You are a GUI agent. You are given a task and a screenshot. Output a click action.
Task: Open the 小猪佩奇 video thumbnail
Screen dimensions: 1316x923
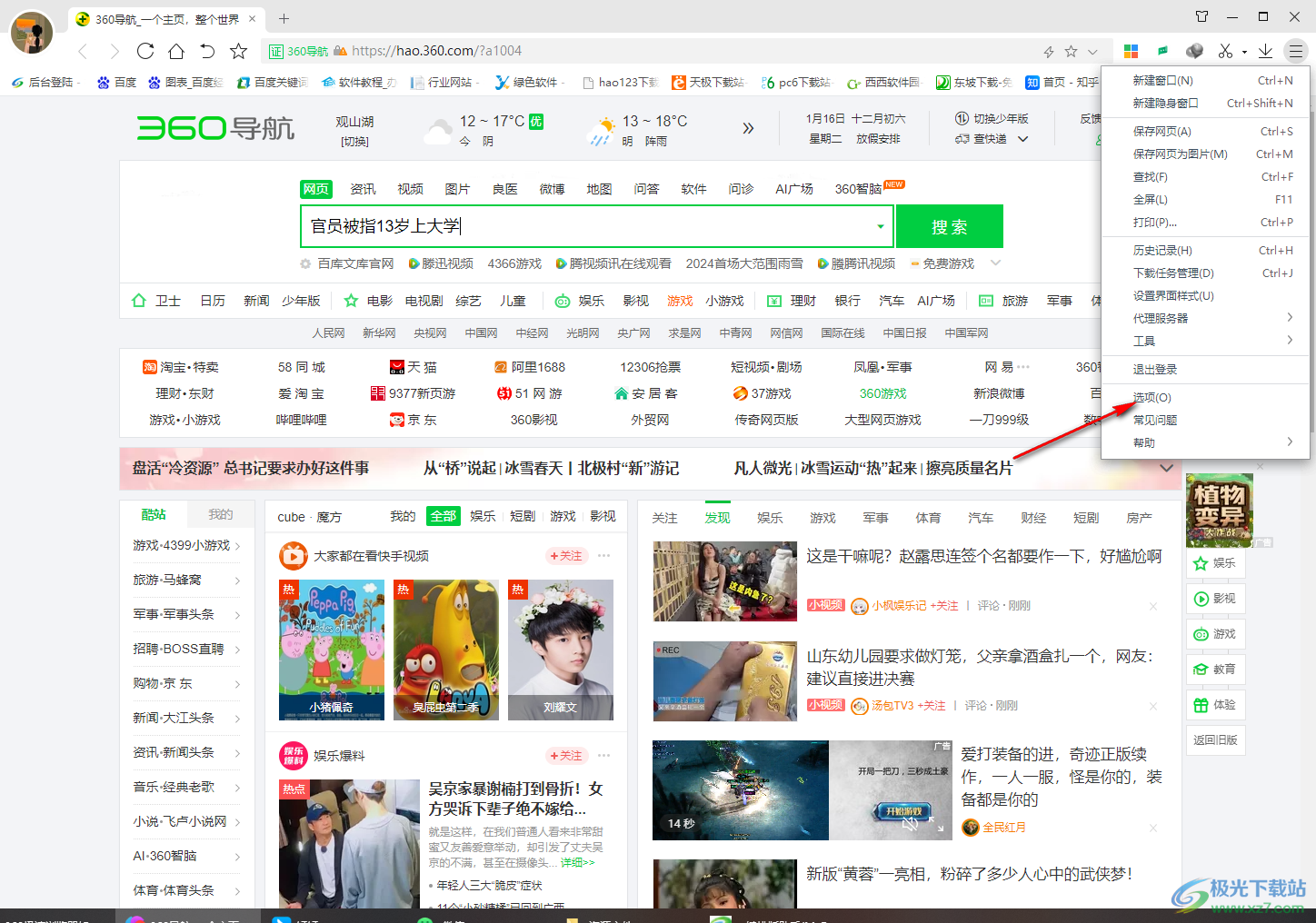coord(332,650)
